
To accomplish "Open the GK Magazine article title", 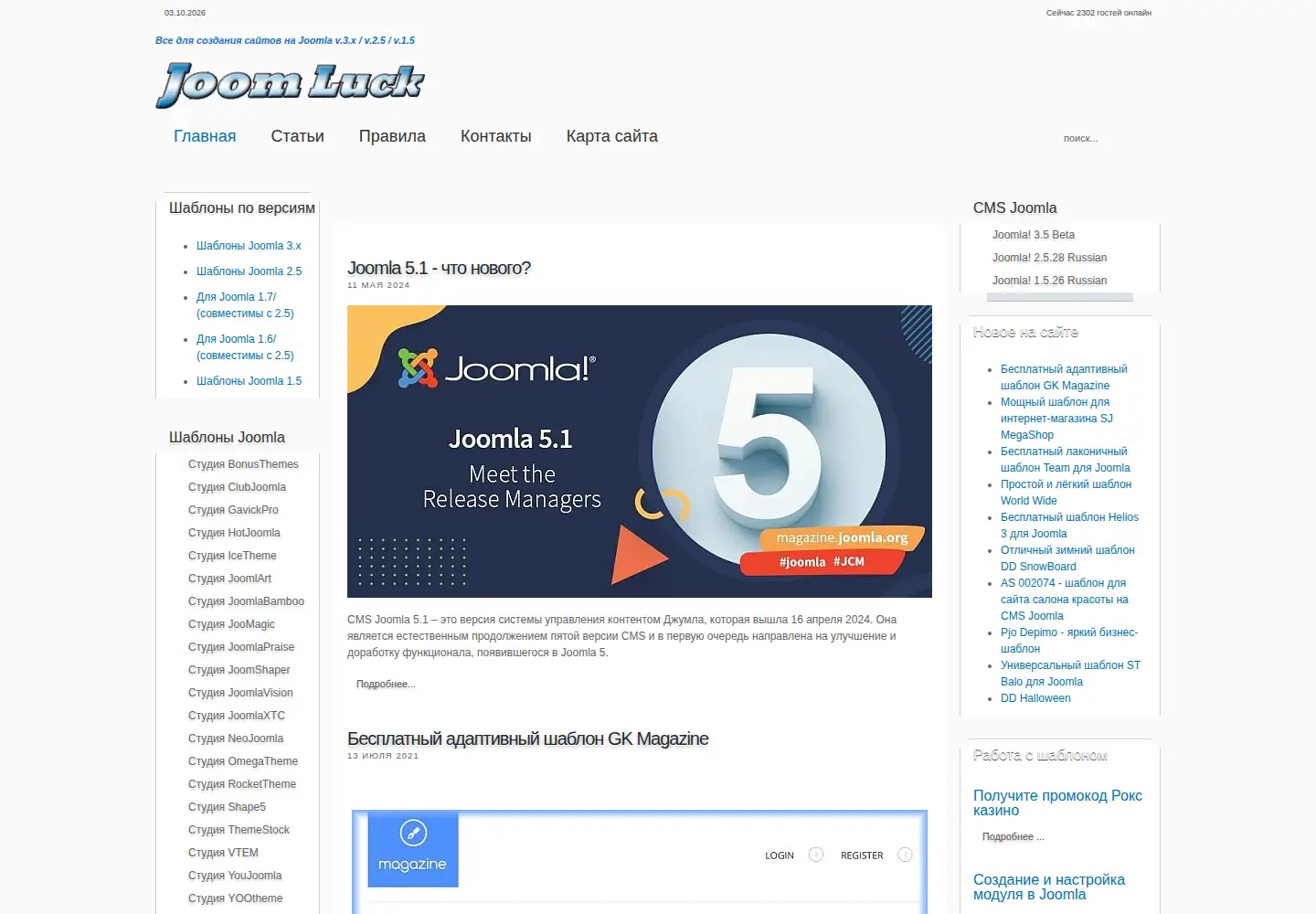I will point(527,739).
